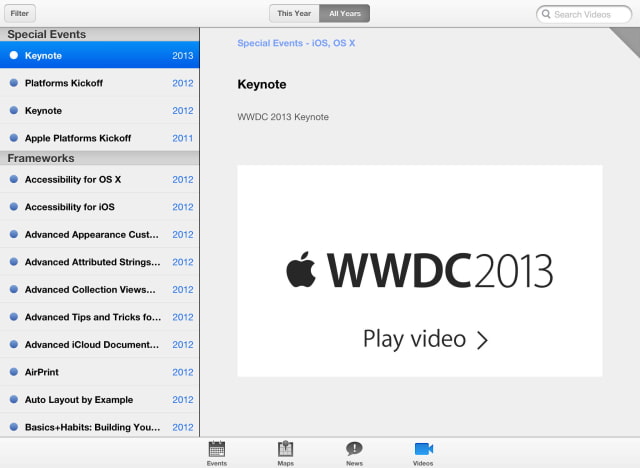This screenshot has height=468, width=640.
Task: Click blue dot beside Platforms Kickoff
Action: 14,83
